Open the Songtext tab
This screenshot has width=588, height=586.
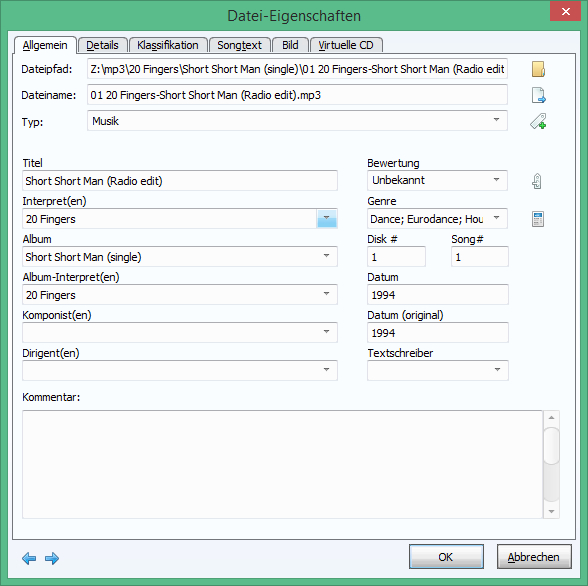pos(240,45)
